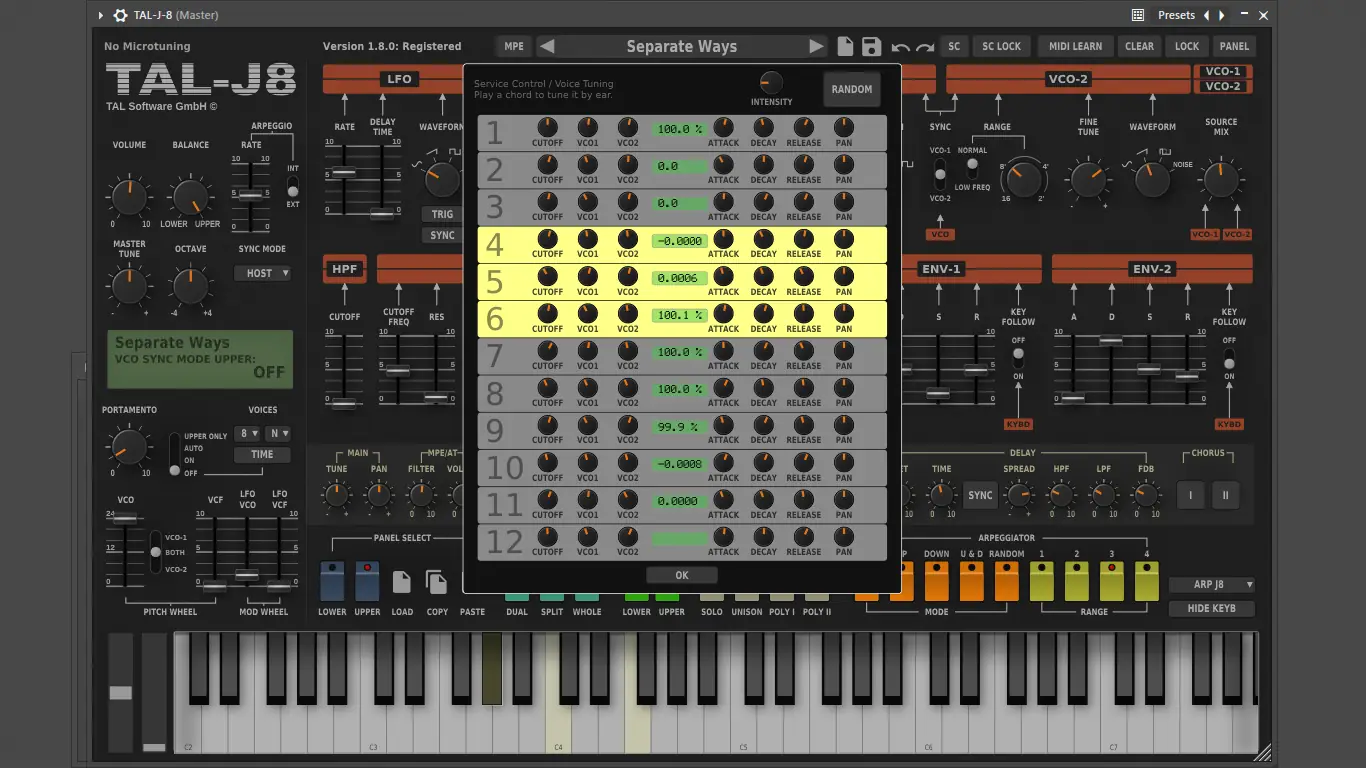Click the Portamento knob
Viewport: 1366px width, 768px height.
(x=129, y=447)
